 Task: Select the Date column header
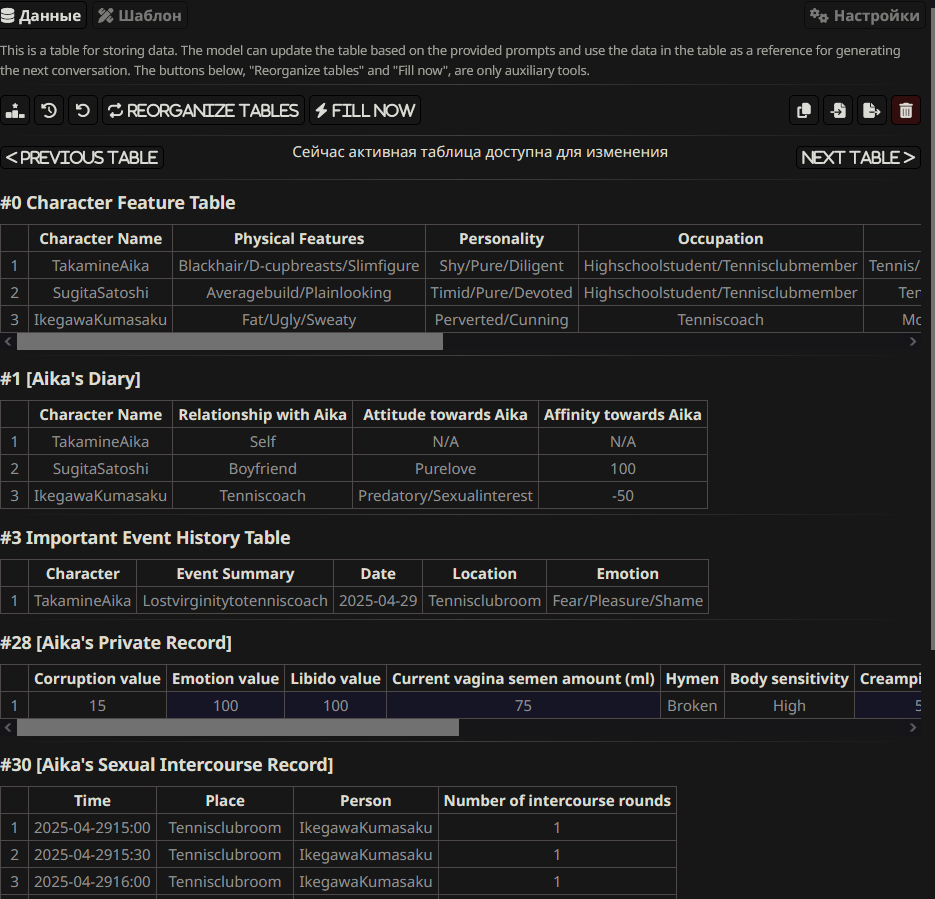[x=378, y=574]
